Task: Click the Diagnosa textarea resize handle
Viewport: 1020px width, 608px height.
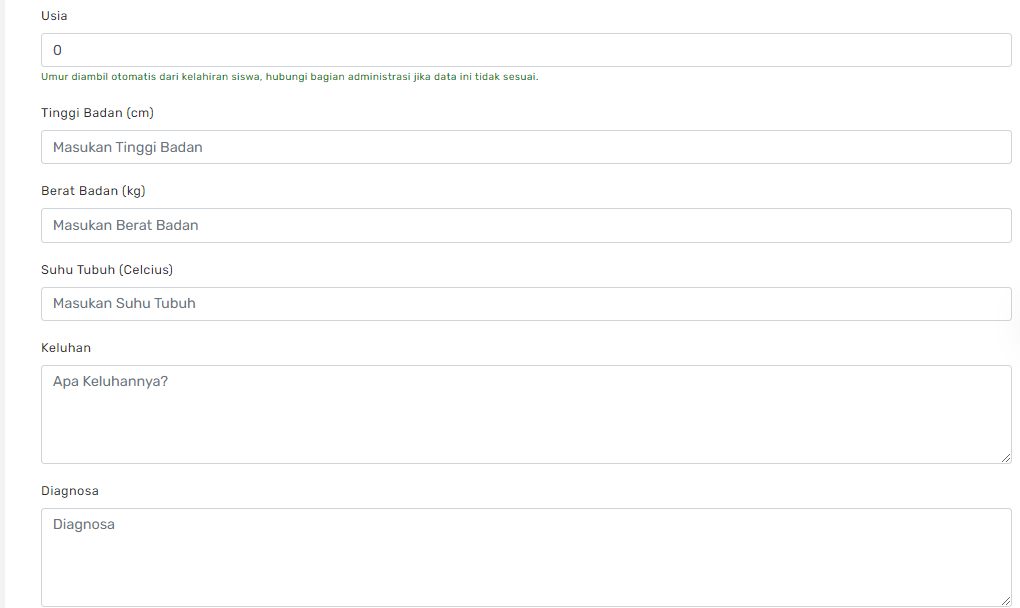Action: click(x=1006, y=601)
